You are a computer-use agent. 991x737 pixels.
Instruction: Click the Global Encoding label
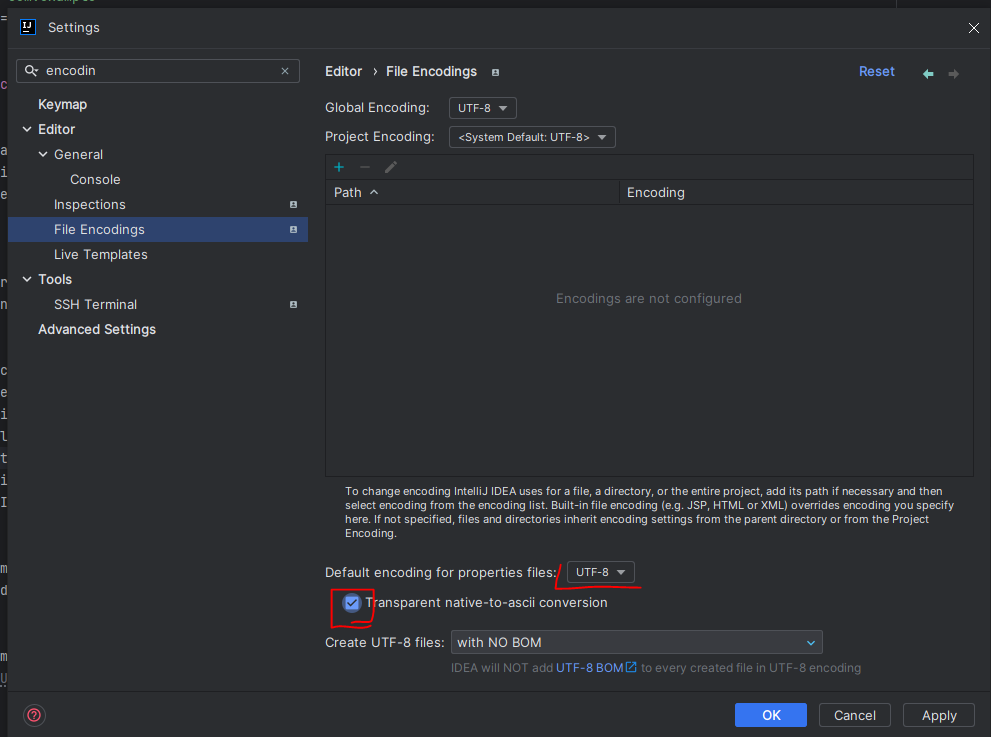click(x=377, y=108)
